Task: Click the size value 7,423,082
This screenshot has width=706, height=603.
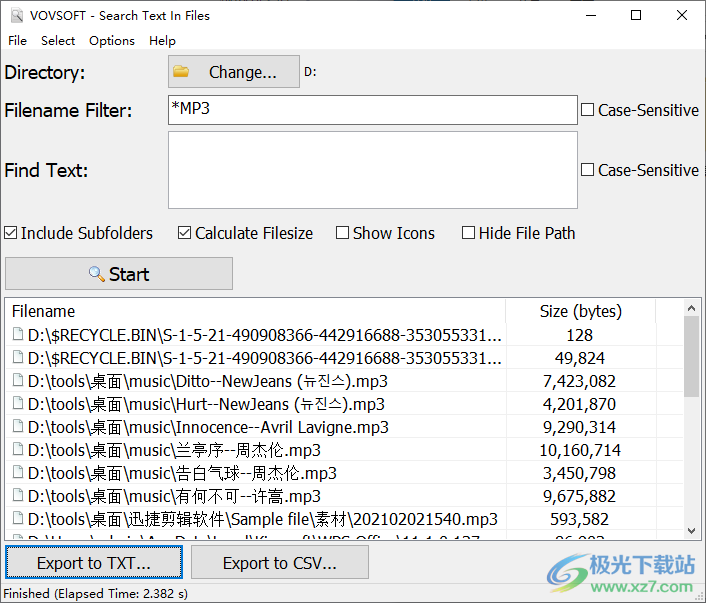Action: (x=579, y=381)
